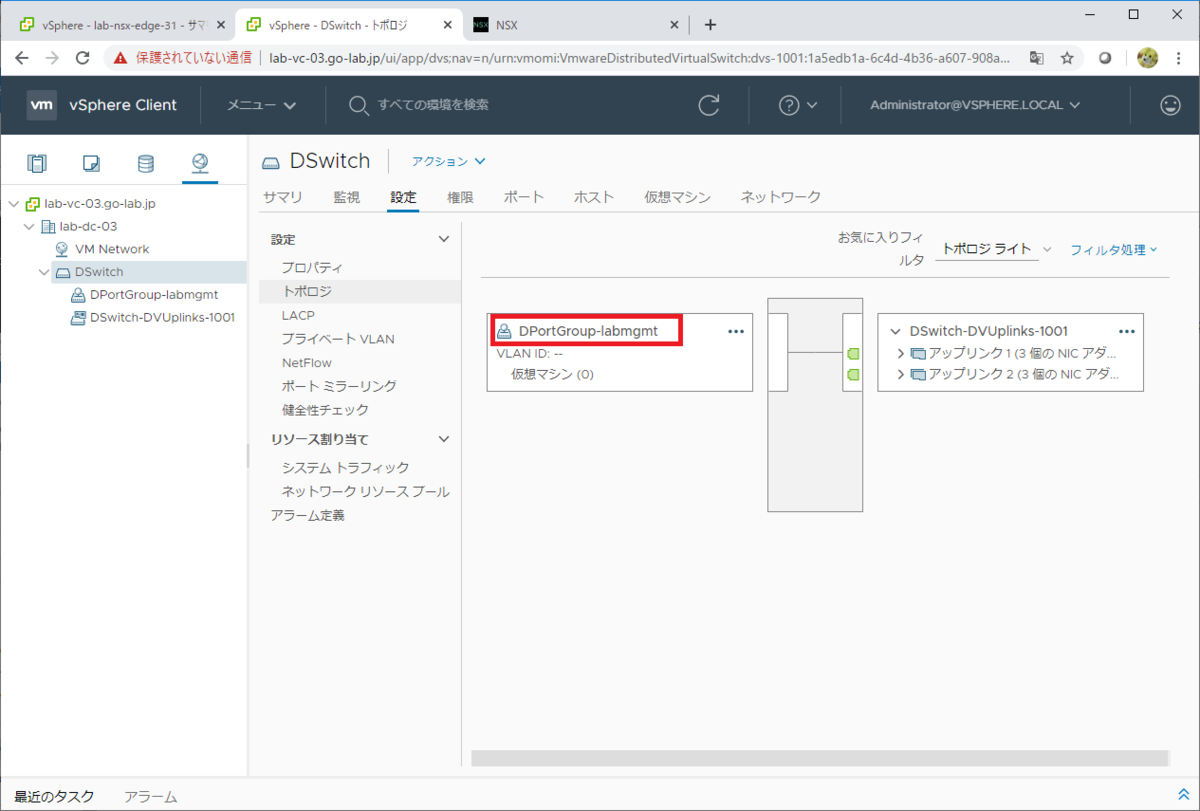Open the アクション dropdown

tap(448, 161)
